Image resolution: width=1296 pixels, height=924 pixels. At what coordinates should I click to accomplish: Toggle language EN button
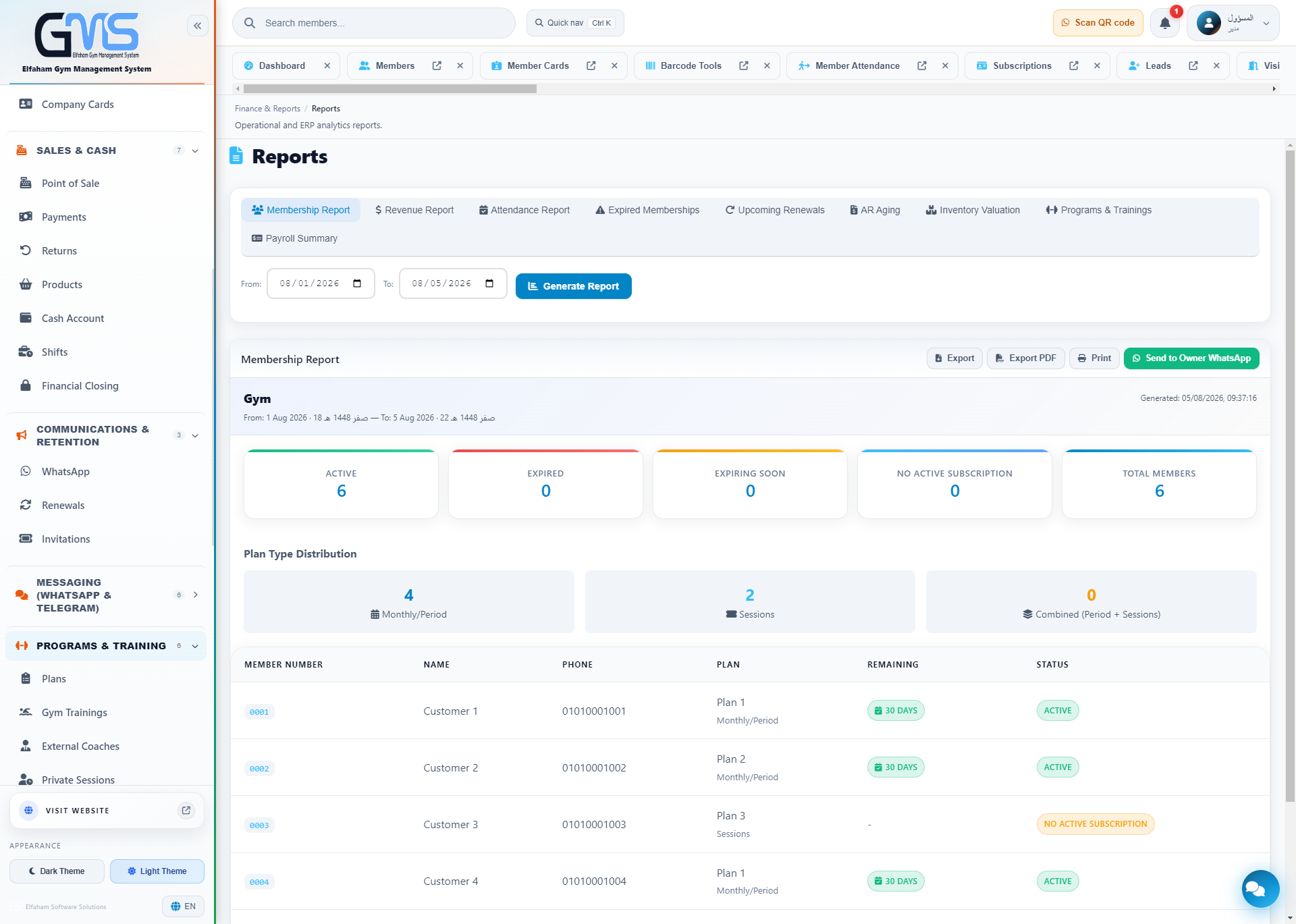coord(183,906)
